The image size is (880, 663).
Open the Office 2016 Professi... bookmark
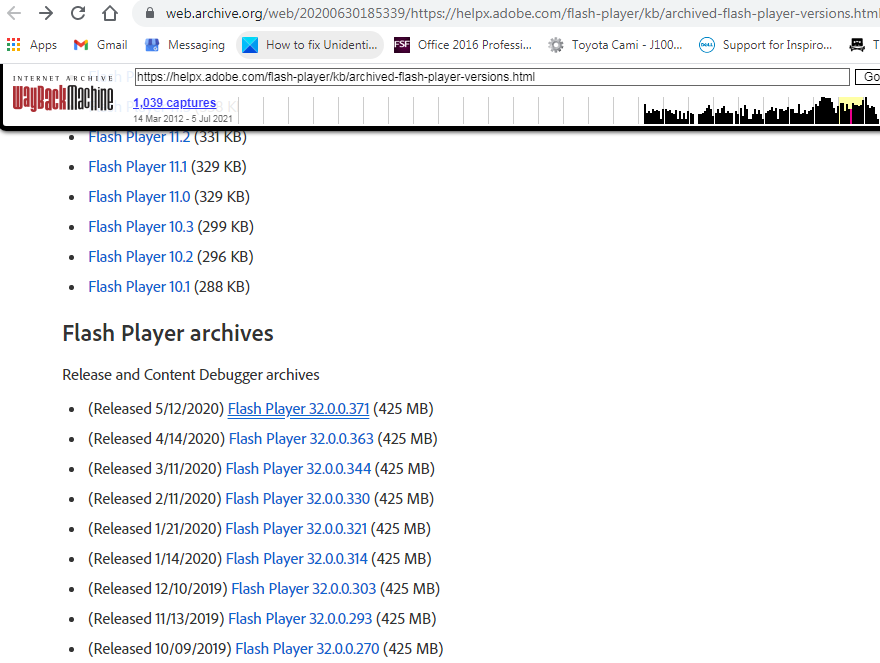[462, 45]
